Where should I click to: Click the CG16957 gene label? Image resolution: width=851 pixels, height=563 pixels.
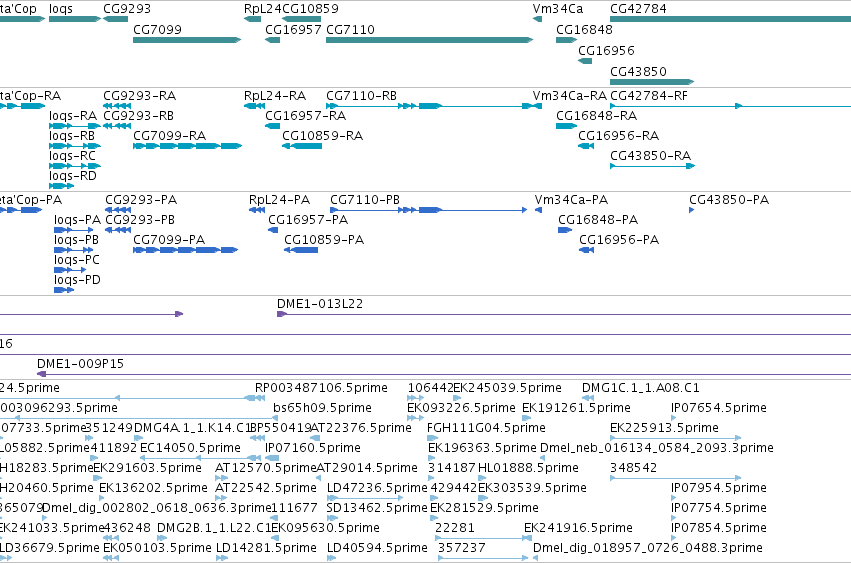(293, 29)
